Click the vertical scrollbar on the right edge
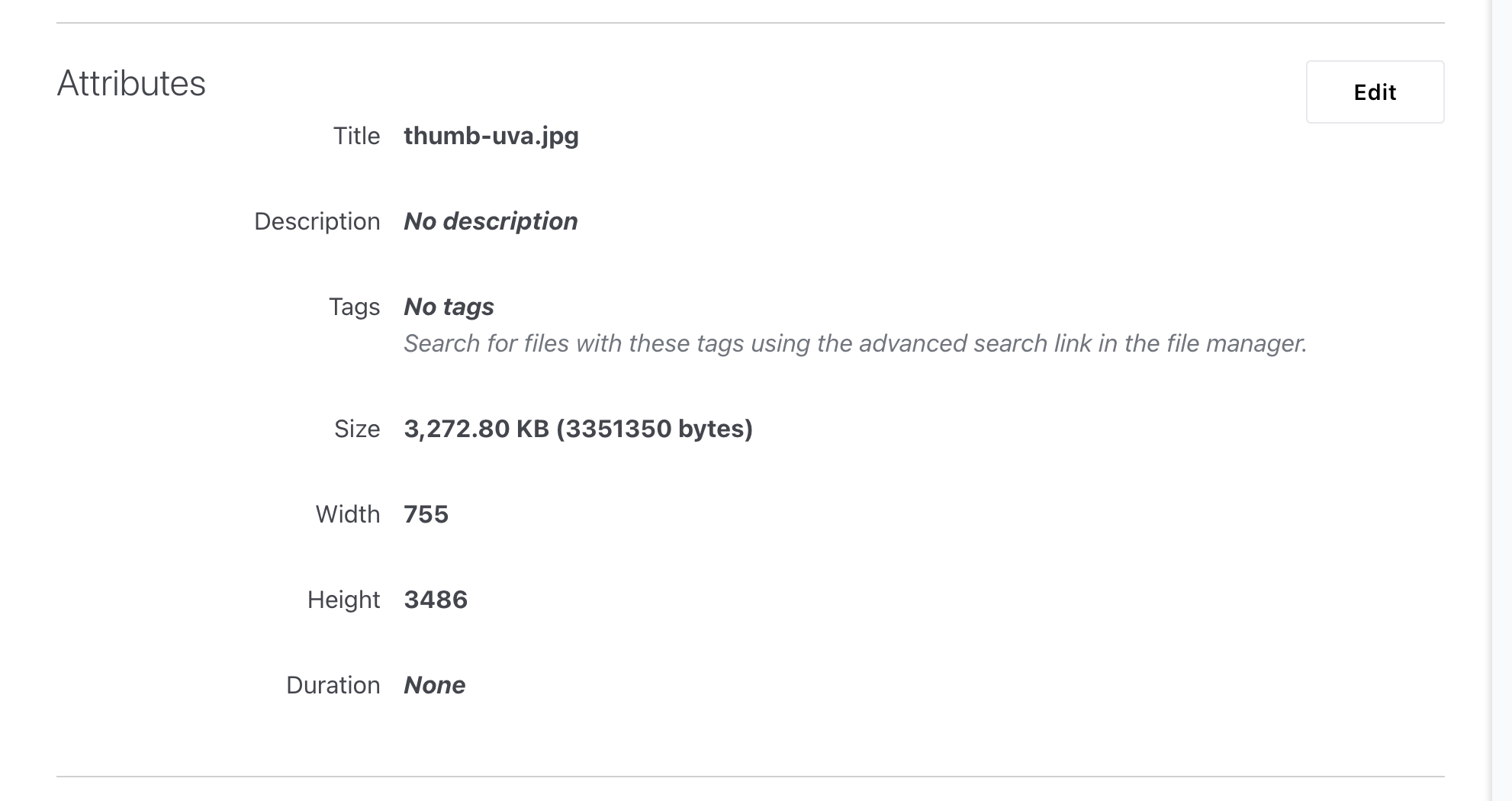 [1501, 400]
